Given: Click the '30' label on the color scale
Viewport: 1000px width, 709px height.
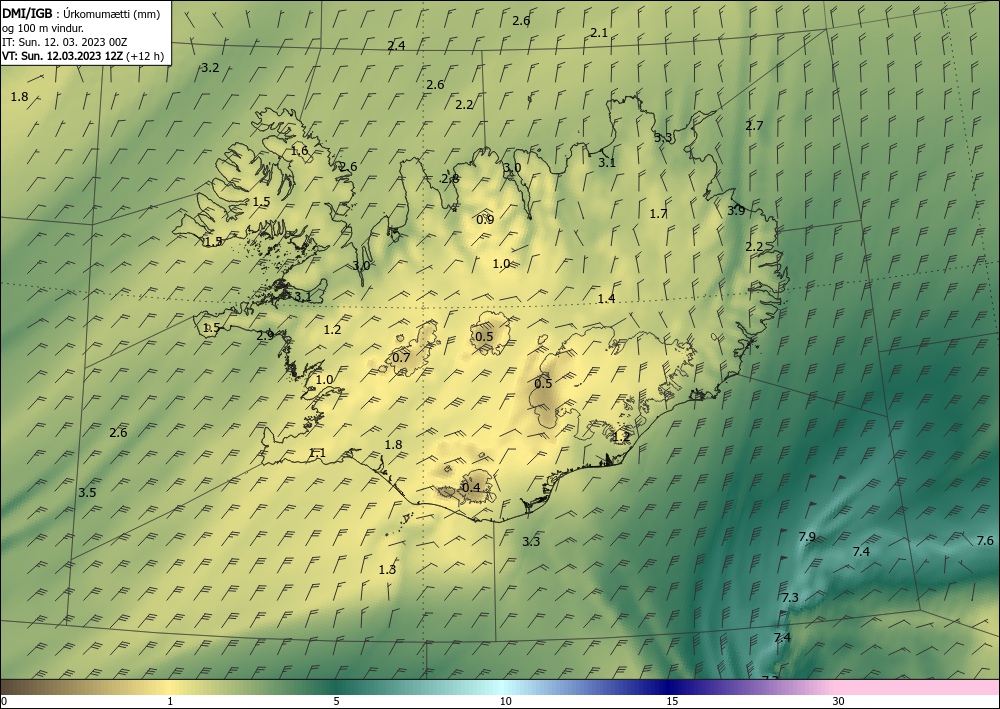Looking at the screenshot, I should (x=839, y=702).
